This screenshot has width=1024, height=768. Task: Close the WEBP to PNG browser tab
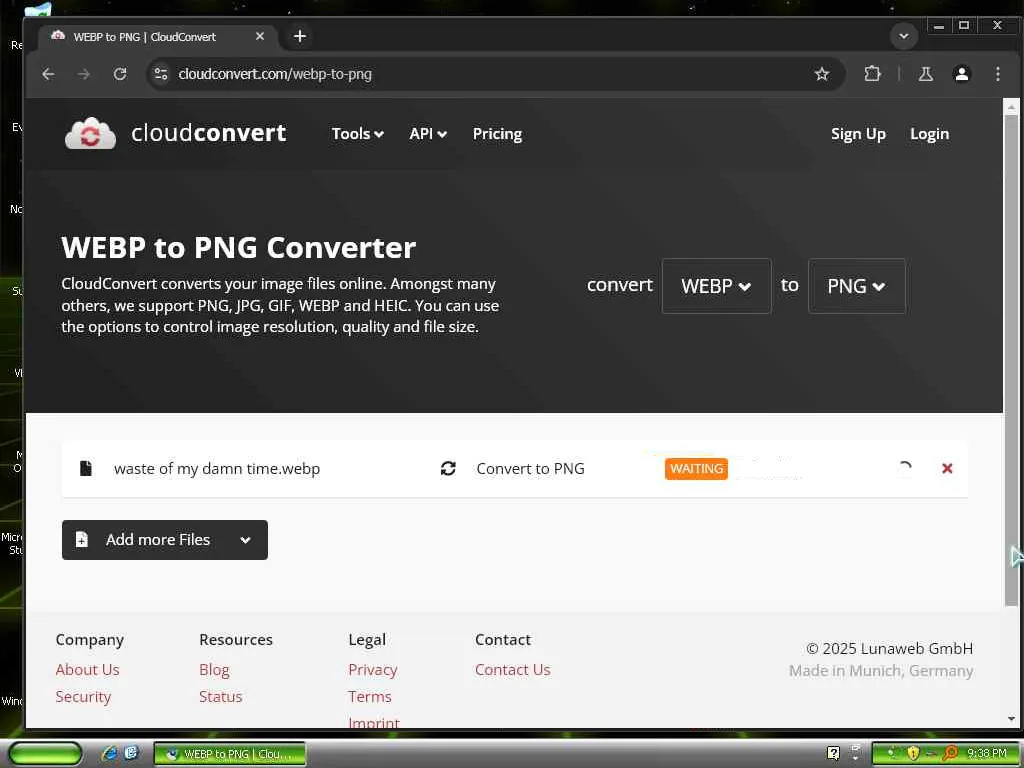click(260, 37)
